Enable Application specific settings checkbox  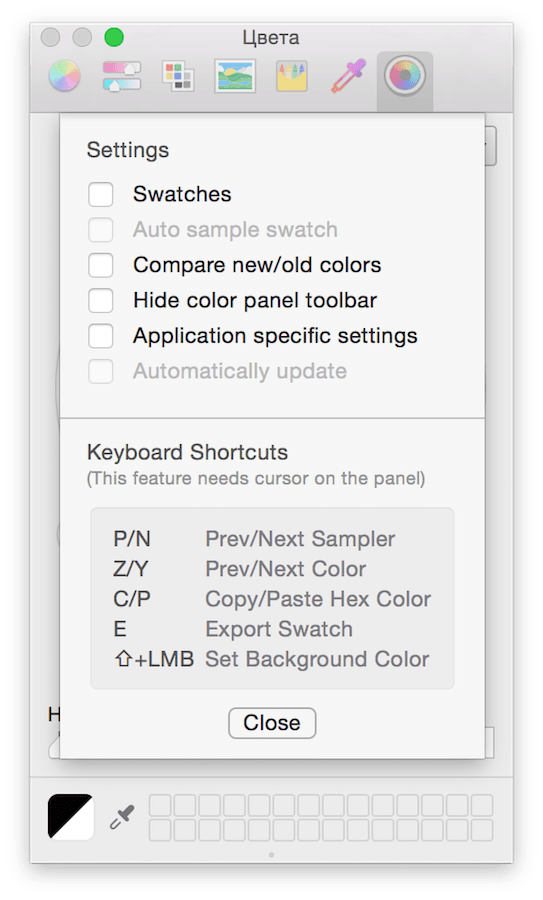[x=100, y=336]
